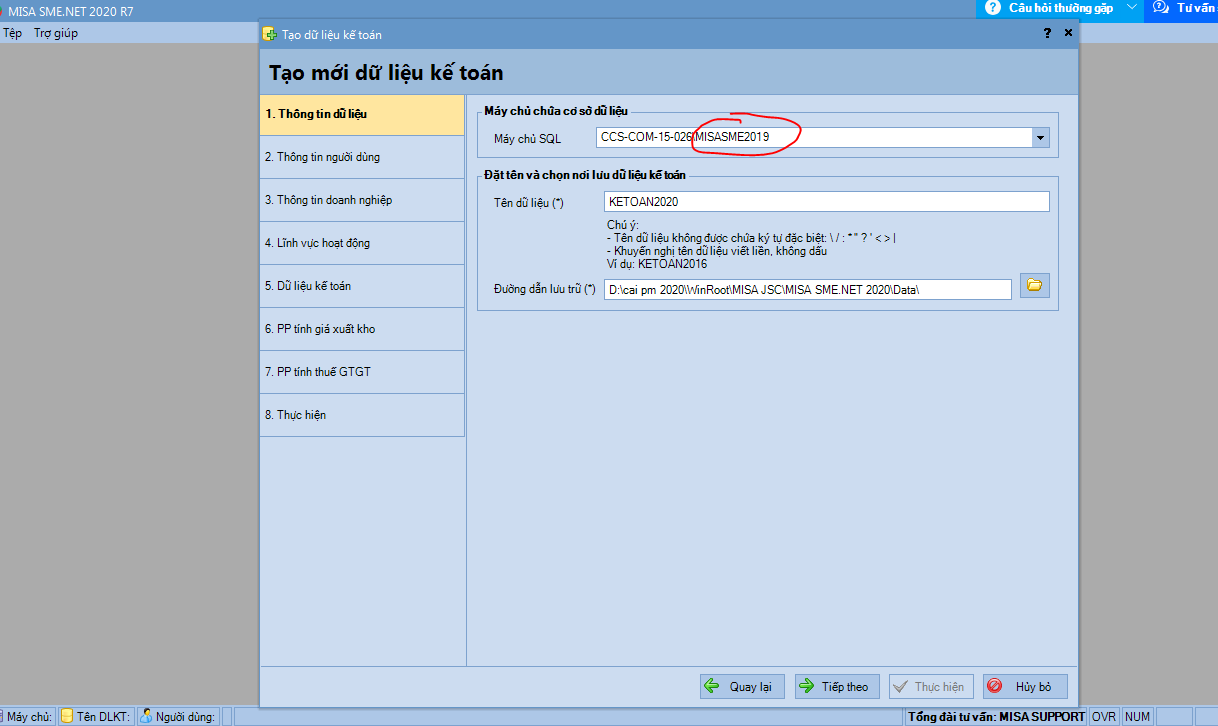Click Tổng đài tư vấn MISA SUPPORT text
Image resolution: width=1218 pixels, height=726 pixels.
click(996, 716)
